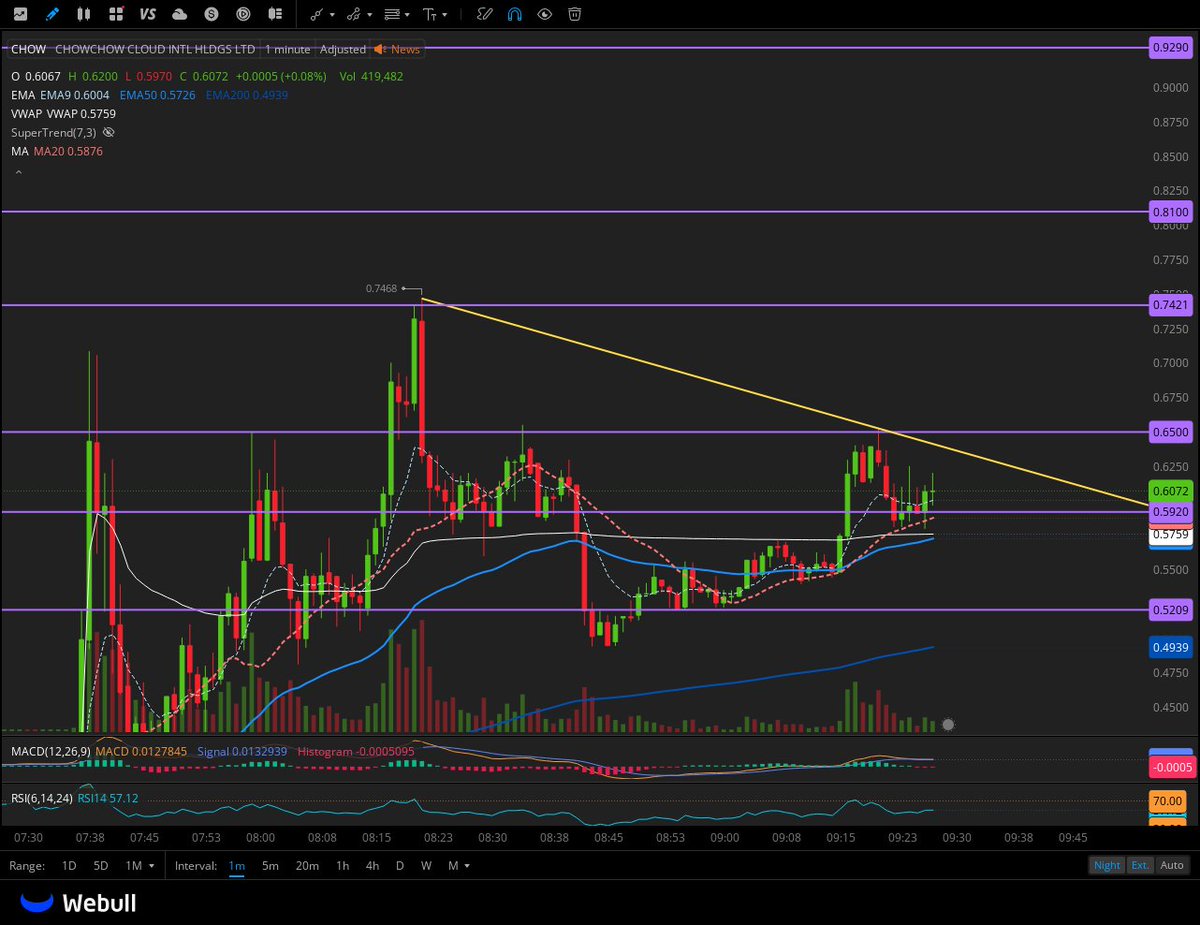Select the text annotation tool

coord(430,14)
